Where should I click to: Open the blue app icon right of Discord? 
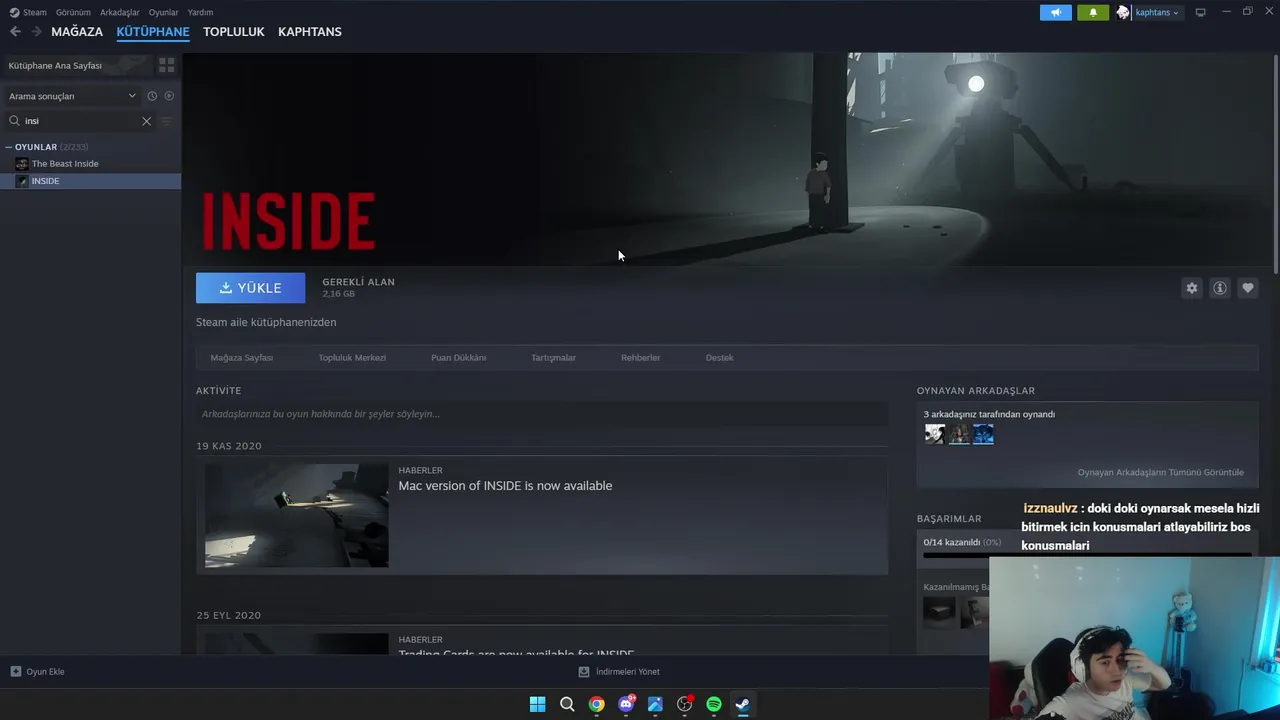(x=655, y=704)
